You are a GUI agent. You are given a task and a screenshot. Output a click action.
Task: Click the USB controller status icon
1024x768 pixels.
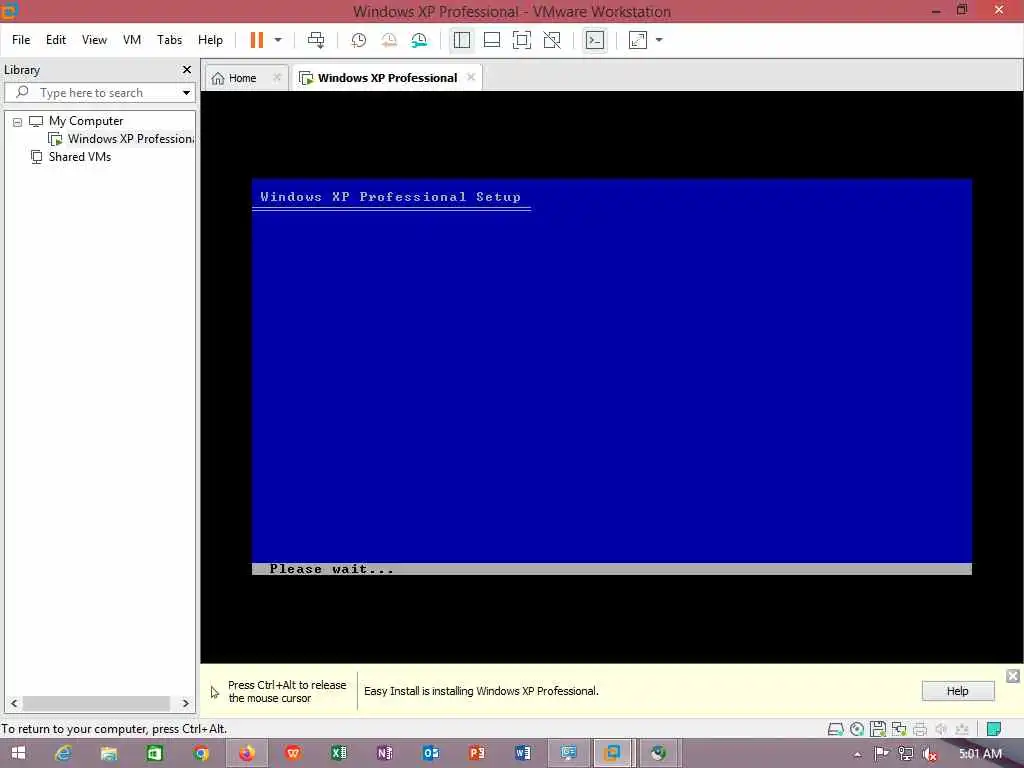pyautogui.click(x=962, y=729)
